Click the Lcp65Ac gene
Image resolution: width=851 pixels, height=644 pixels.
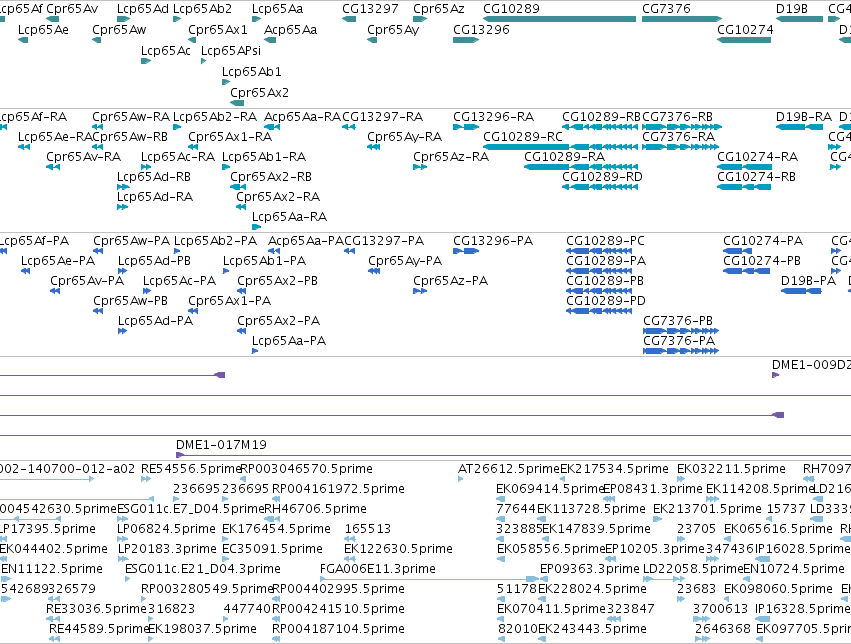tap(145, 61)
